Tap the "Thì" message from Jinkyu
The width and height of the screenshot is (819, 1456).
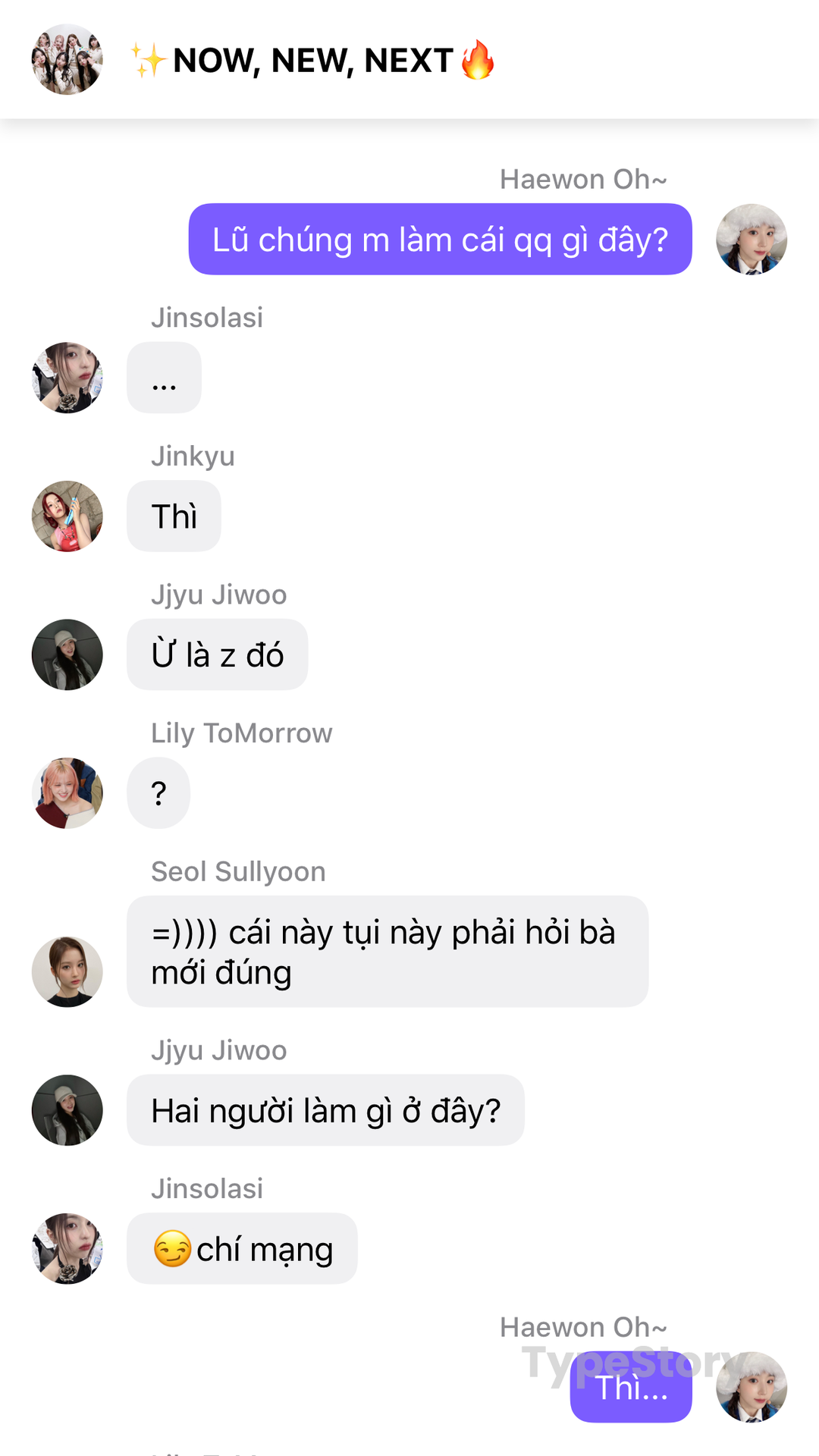(x=174, y=516)
